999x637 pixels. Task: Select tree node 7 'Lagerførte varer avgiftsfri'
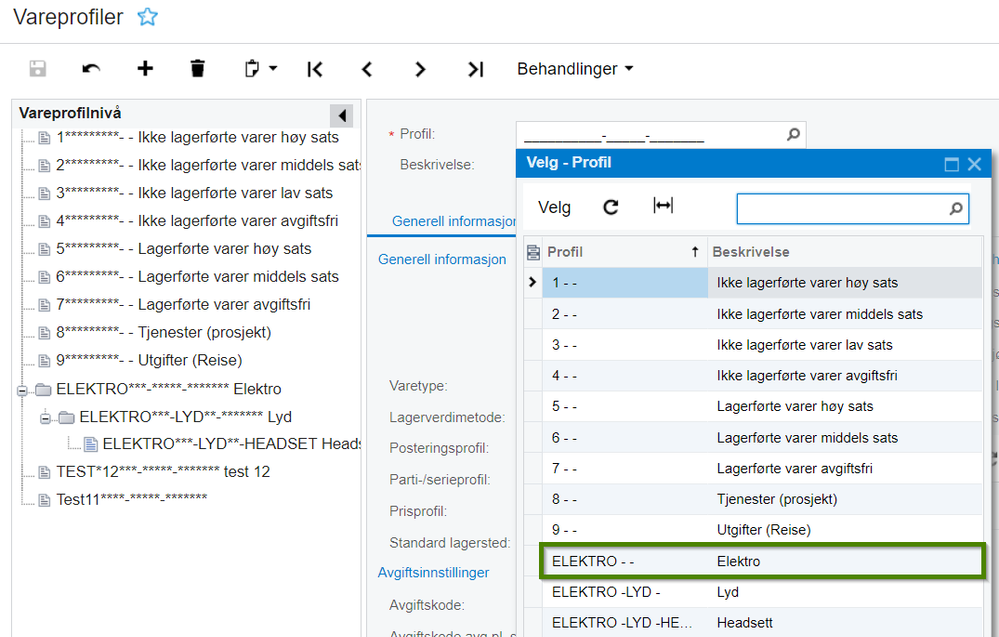coord(183,304)
